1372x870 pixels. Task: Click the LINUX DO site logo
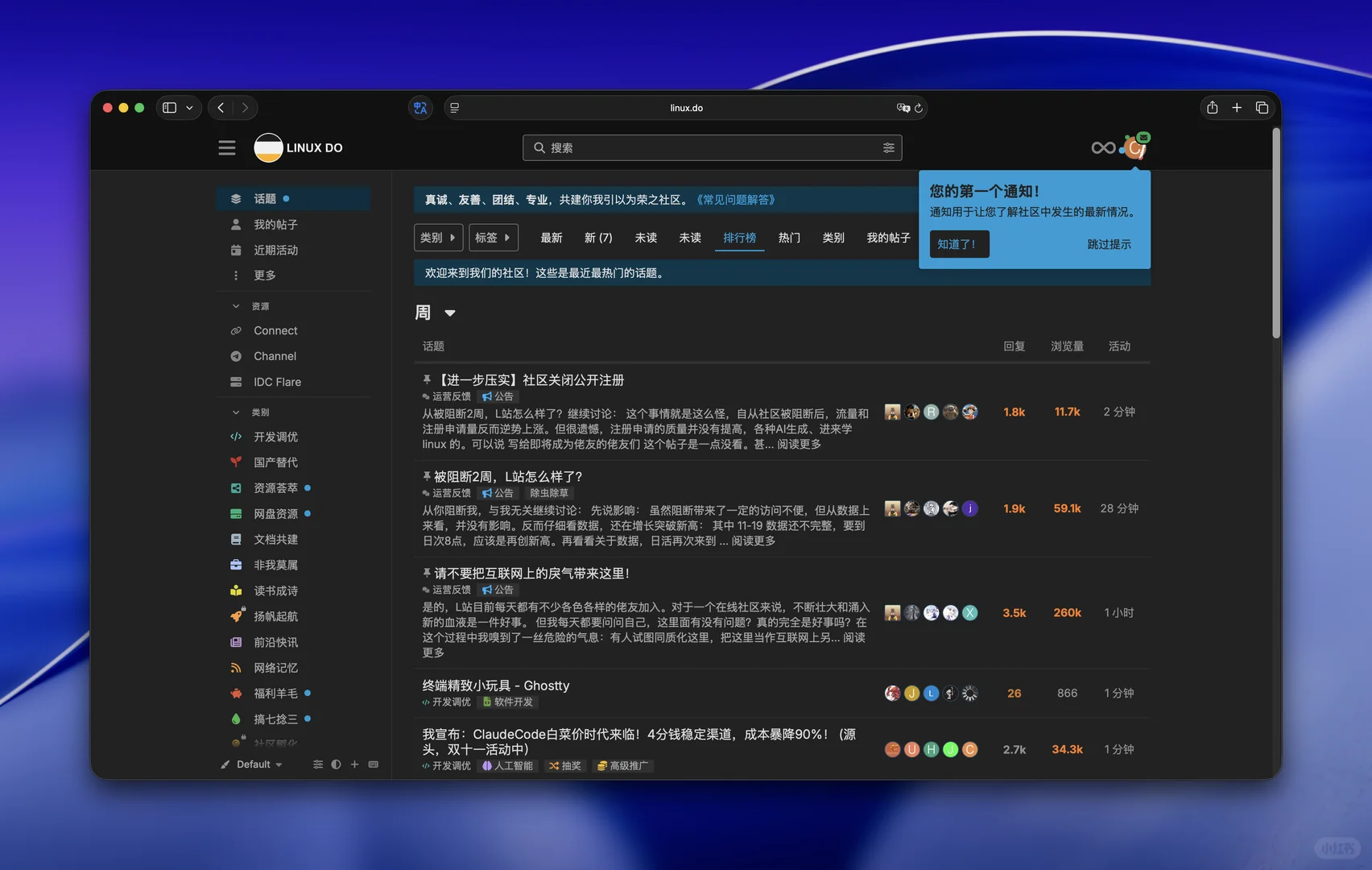(x=268, y=147)
